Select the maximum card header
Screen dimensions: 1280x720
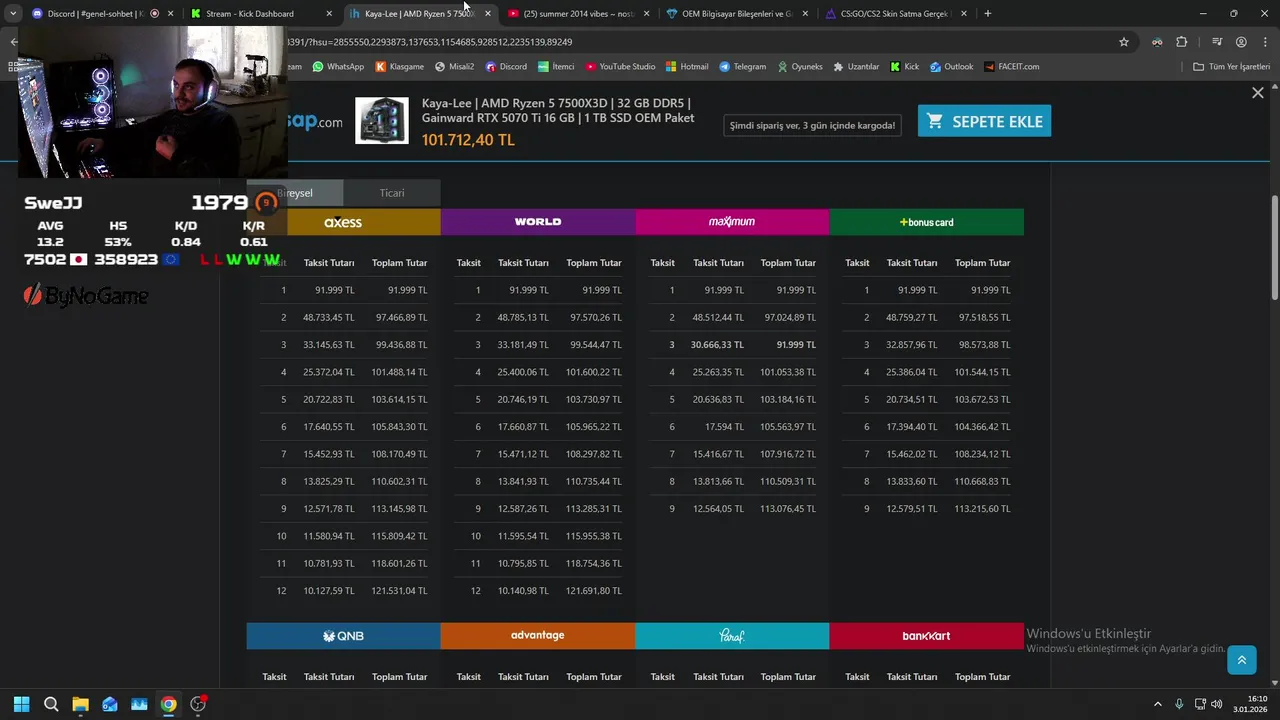[732, 222]
